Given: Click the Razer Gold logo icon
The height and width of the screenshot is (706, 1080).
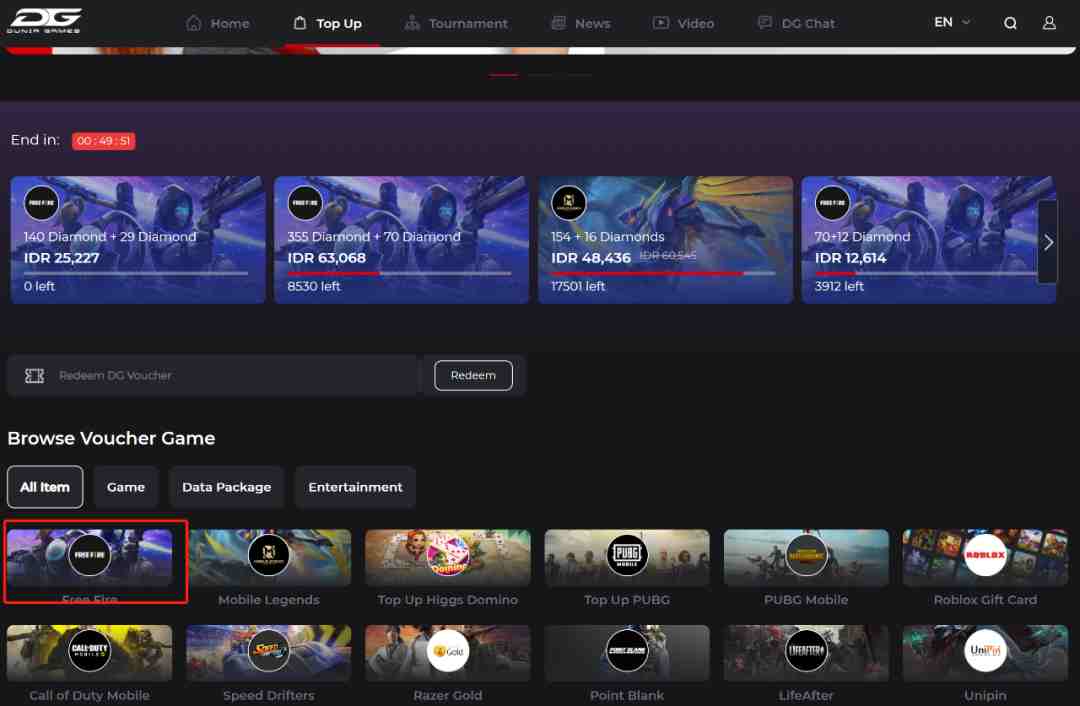Looking at the screenshot, I should tap(448, 650).
